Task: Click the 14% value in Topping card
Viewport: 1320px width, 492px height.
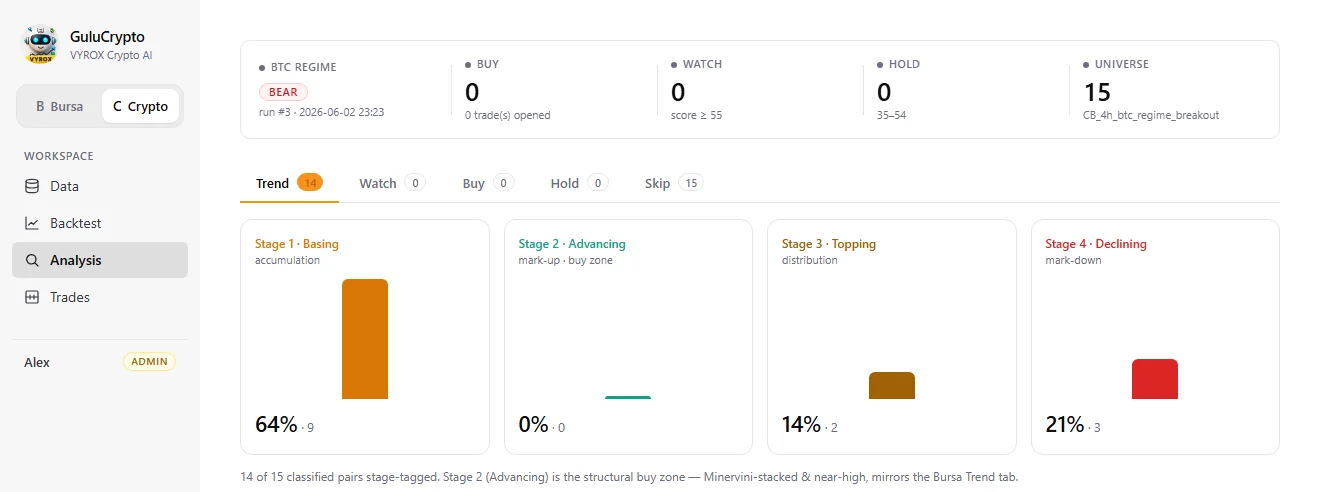Action: [801, 424]
